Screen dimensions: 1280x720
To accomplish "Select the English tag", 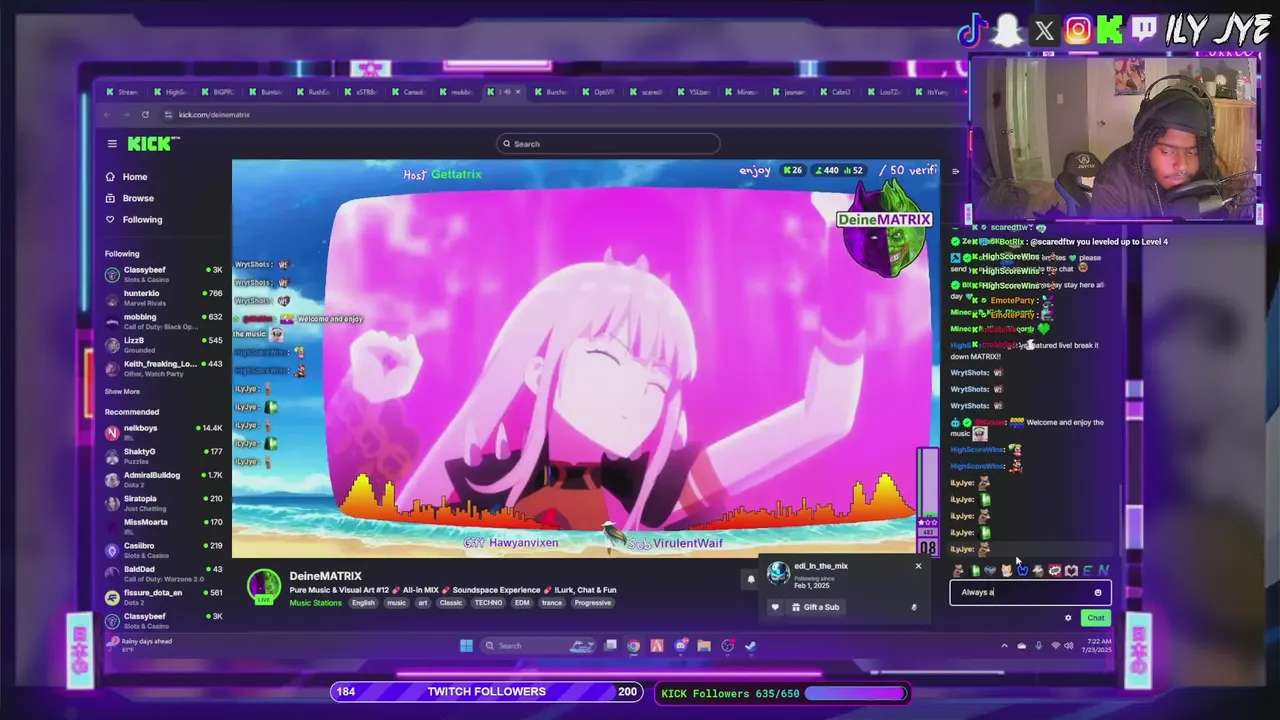I will 363,603.
